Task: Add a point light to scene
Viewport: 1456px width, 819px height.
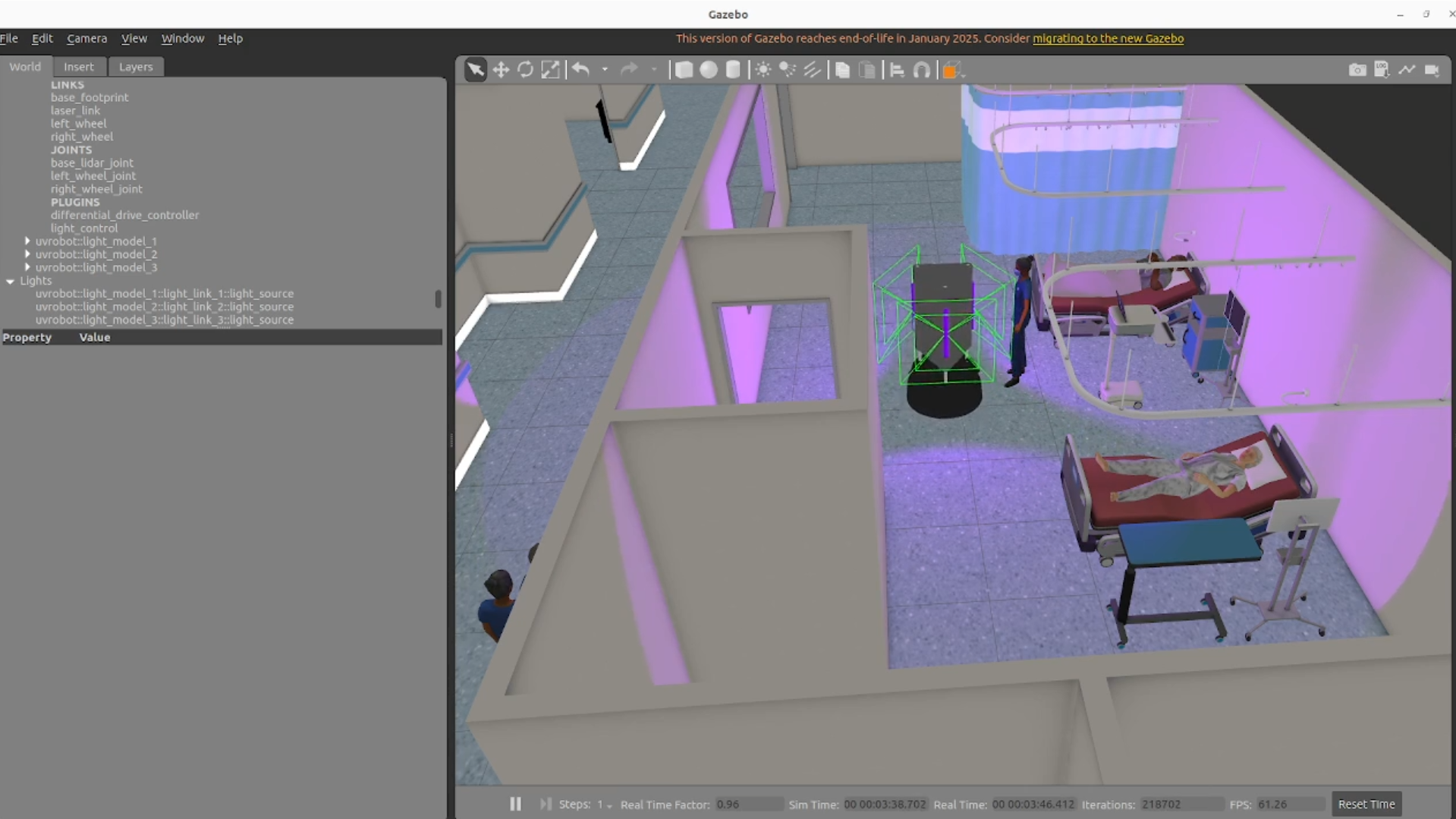Action: coord(763,70)
